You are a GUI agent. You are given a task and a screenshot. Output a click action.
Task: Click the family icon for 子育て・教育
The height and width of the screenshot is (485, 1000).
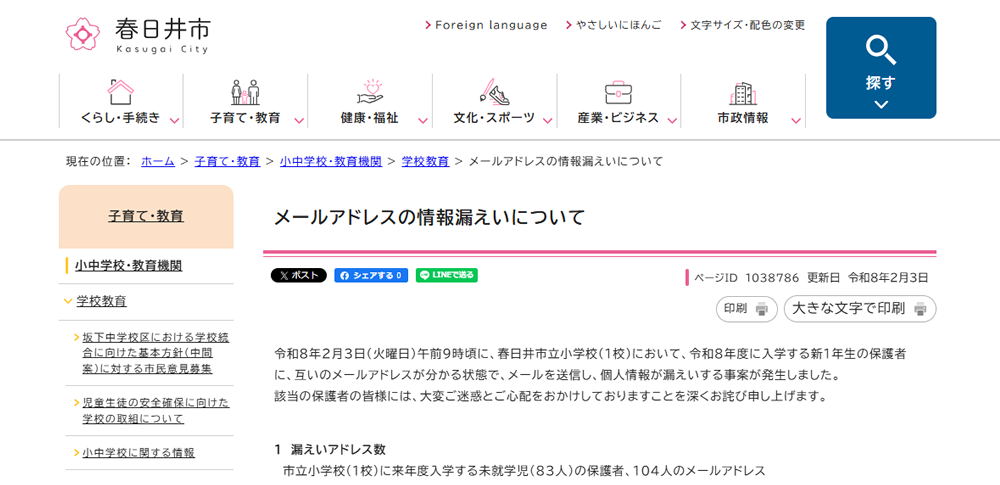click(245, 92)
